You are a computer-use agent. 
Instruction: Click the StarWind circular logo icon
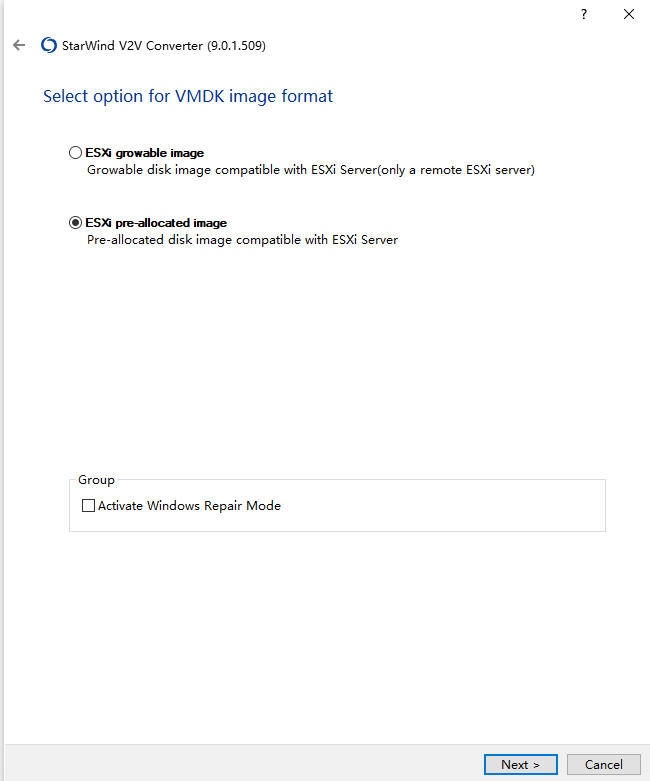pyautogui.click(x=49, y=45)
